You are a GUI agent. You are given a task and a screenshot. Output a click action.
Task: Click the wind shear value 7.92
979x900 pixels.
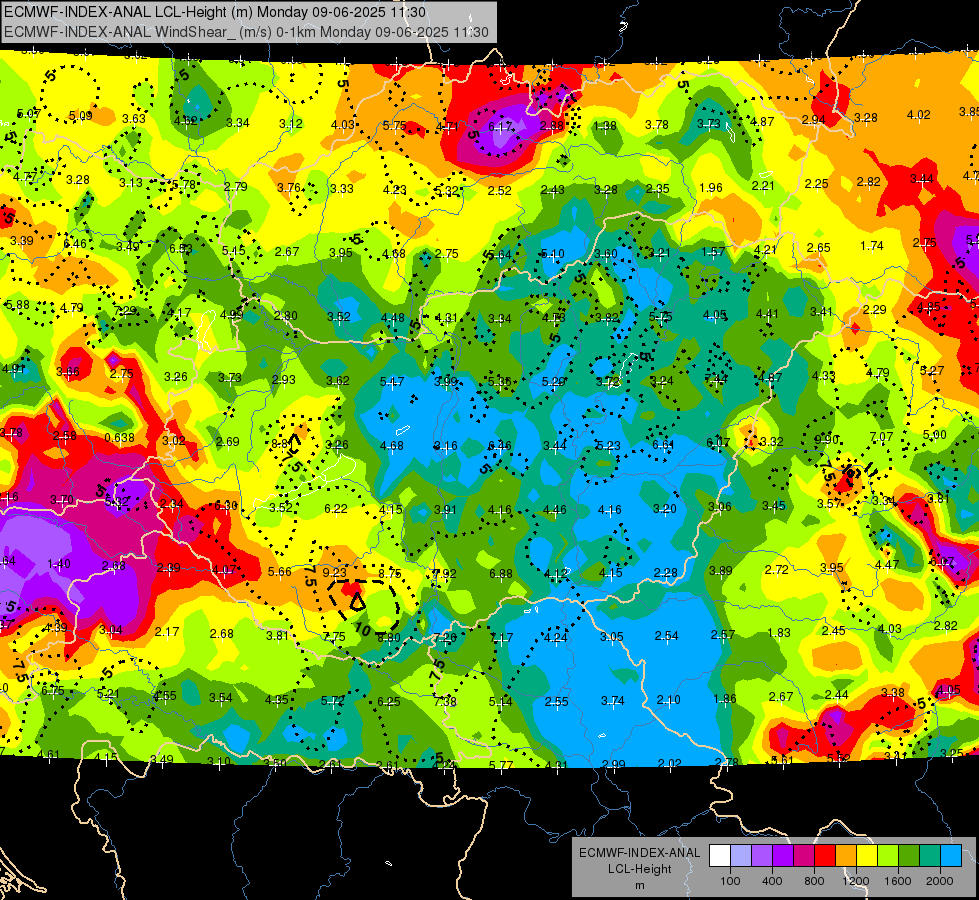(x=445, y=573)
